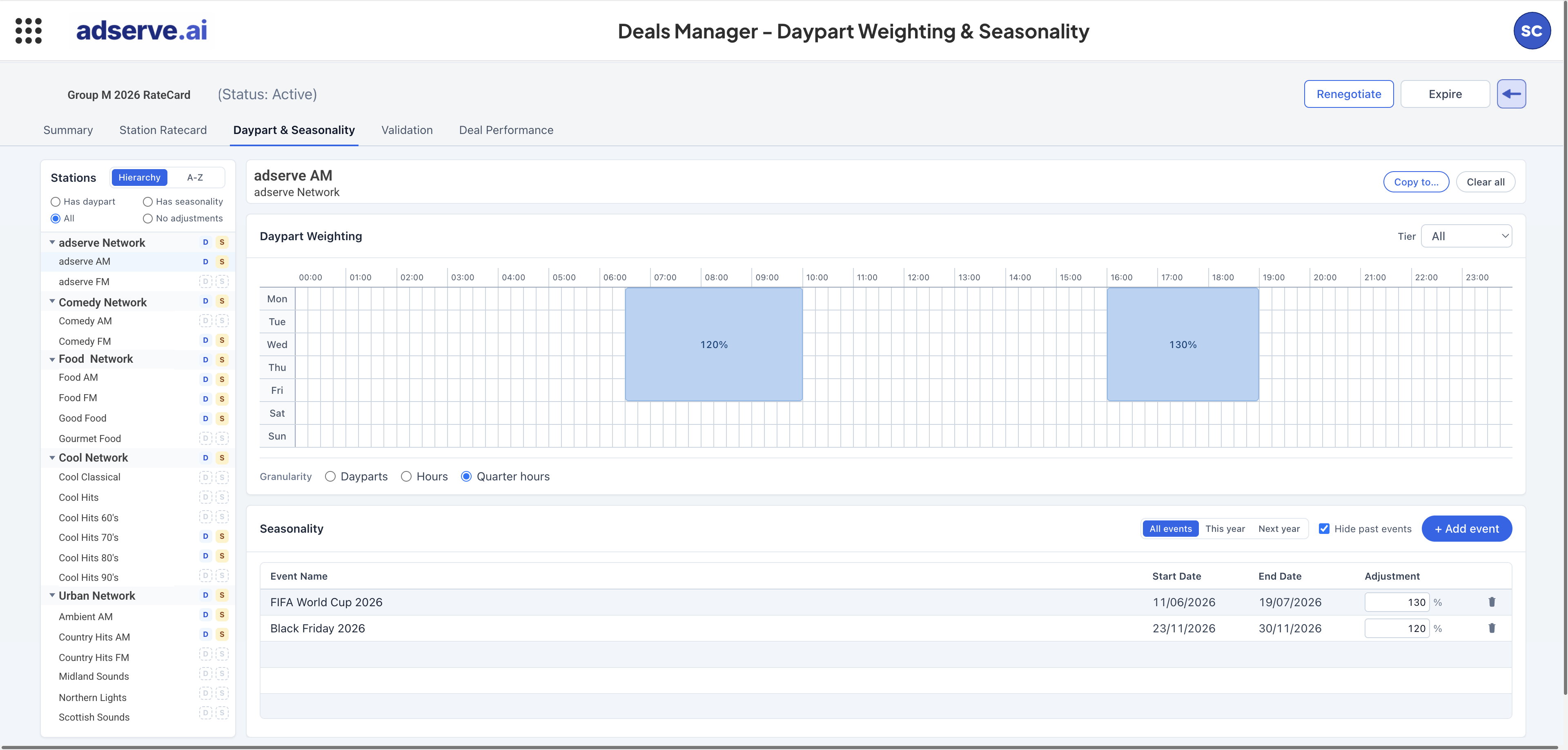Image resolution: width=1568 pixels, height=750 pixels.
Task: Click the D badge for Urban Network
Action: coord(206,595)
